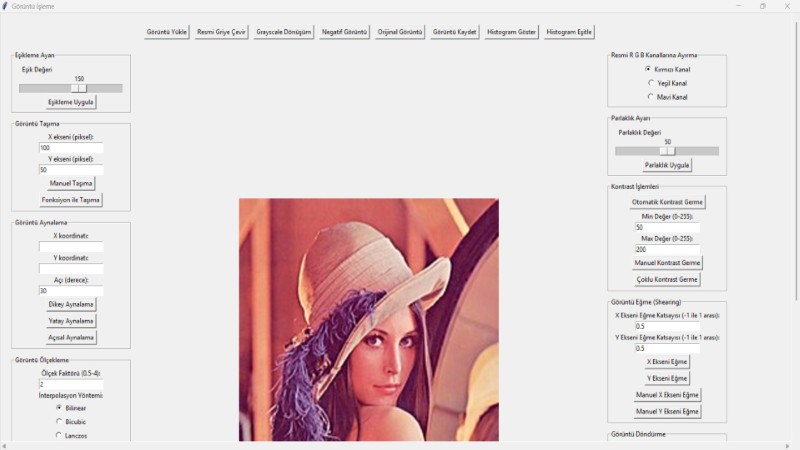Show histogram with Histogram Göster
The image size is (800, 450).
pyautogui.click(x=510, y=32)
